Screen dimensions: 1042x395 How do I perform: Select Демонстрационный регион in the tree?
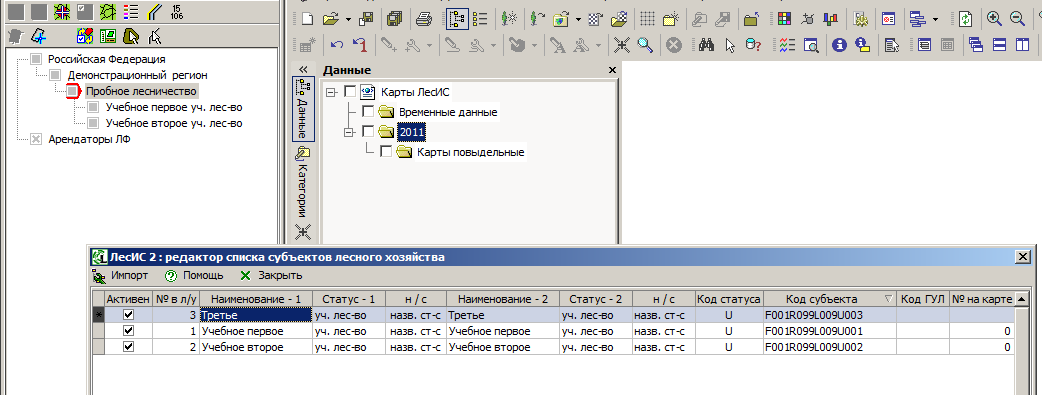138,75
